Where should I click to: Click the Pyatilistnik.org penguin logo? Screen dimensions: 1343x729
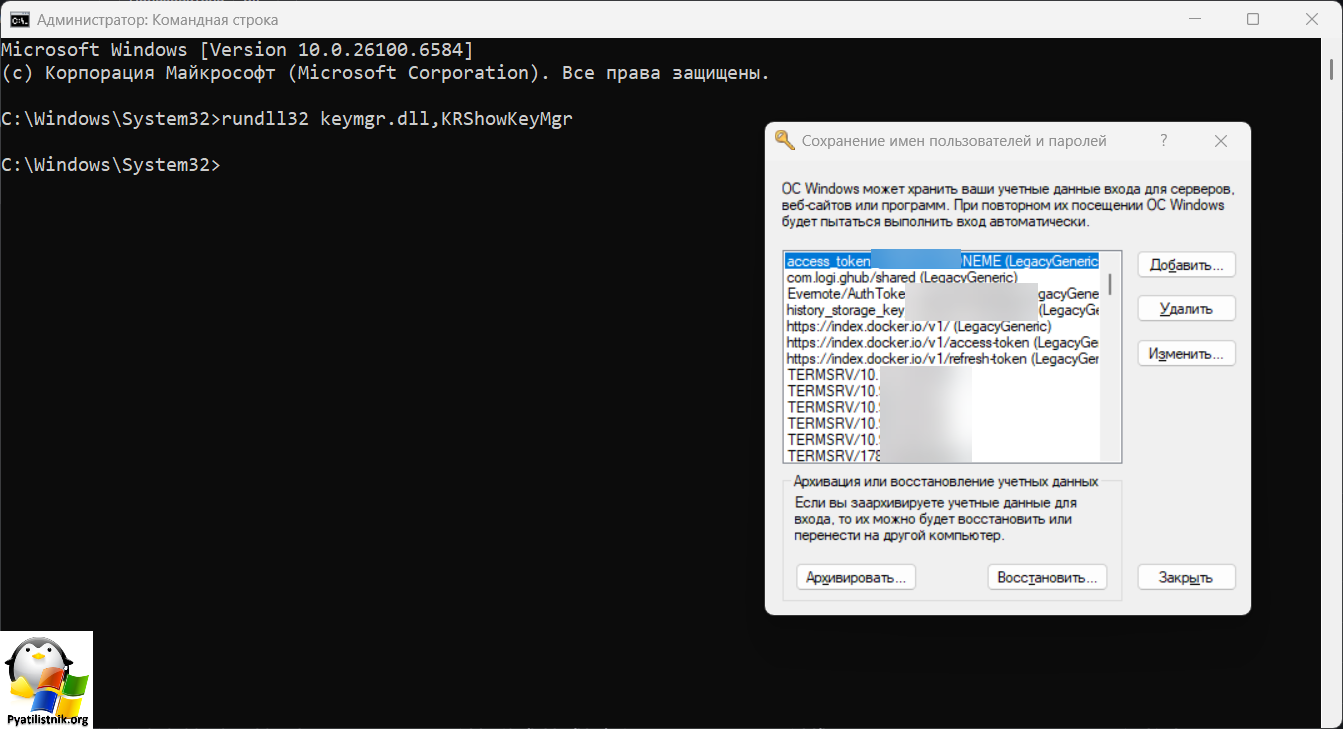(x=46, y=679)
